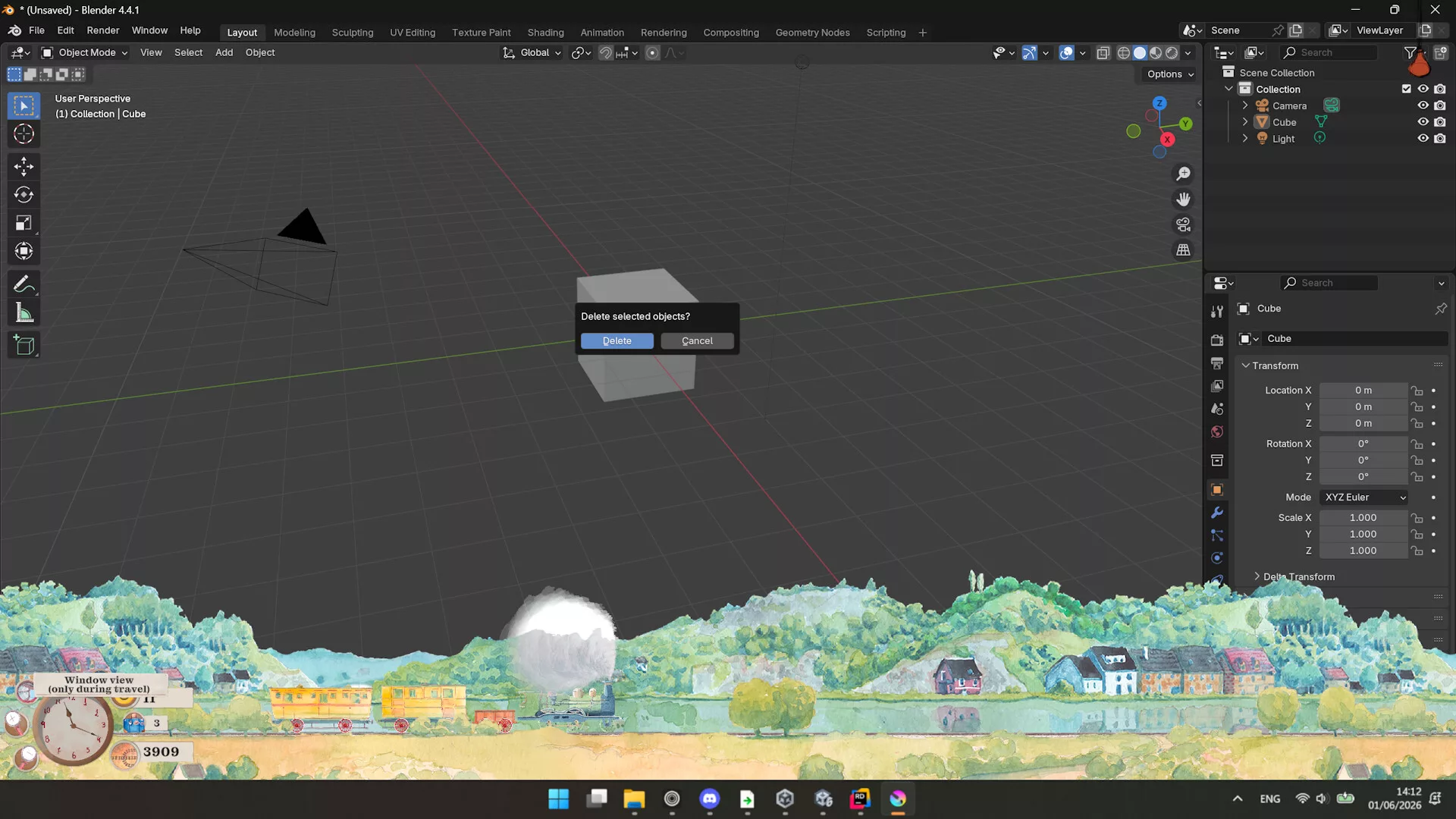Switch to the Modeling workspace tab
This screenshot has height=819, width=1456.
pyautogui.click(x=294, y=33)
